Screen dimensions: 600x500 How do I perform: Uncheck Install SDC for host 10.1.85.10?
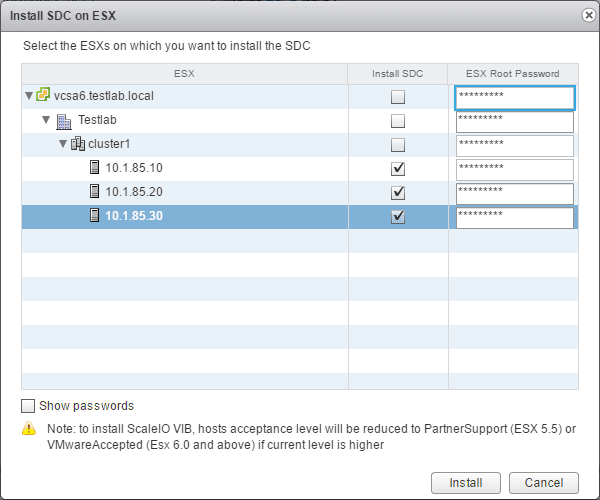pos(398,169)
